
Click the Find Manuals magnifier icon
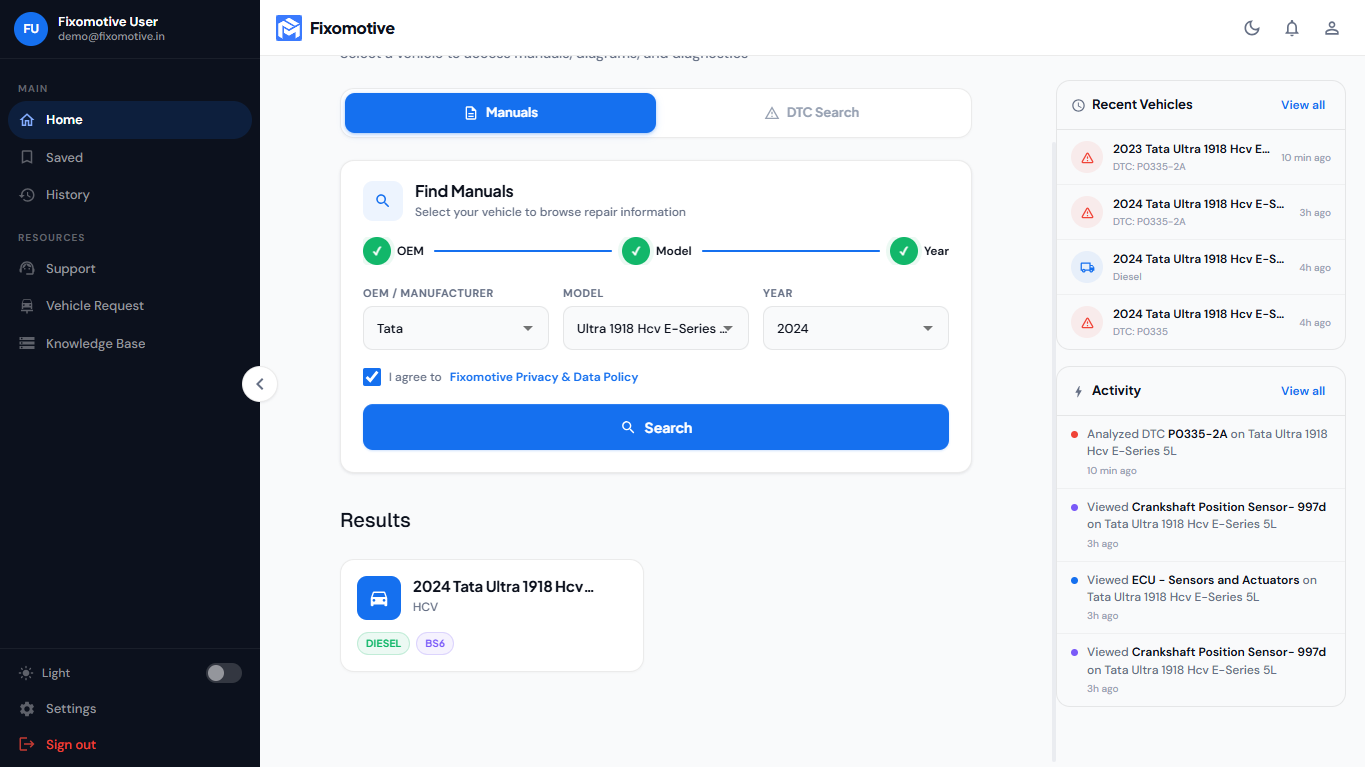tap(383, 201)
